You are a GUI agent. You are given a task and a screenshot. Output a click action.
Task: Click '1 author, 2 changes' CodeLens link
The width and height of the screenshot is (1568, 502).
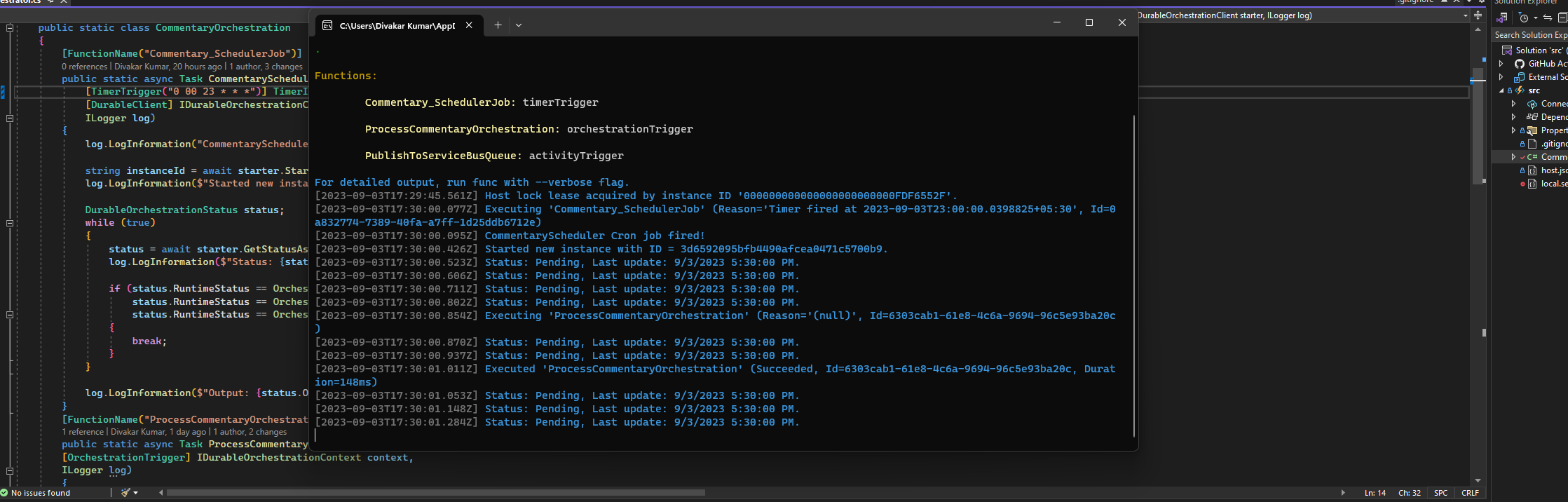tap(250, 432)
